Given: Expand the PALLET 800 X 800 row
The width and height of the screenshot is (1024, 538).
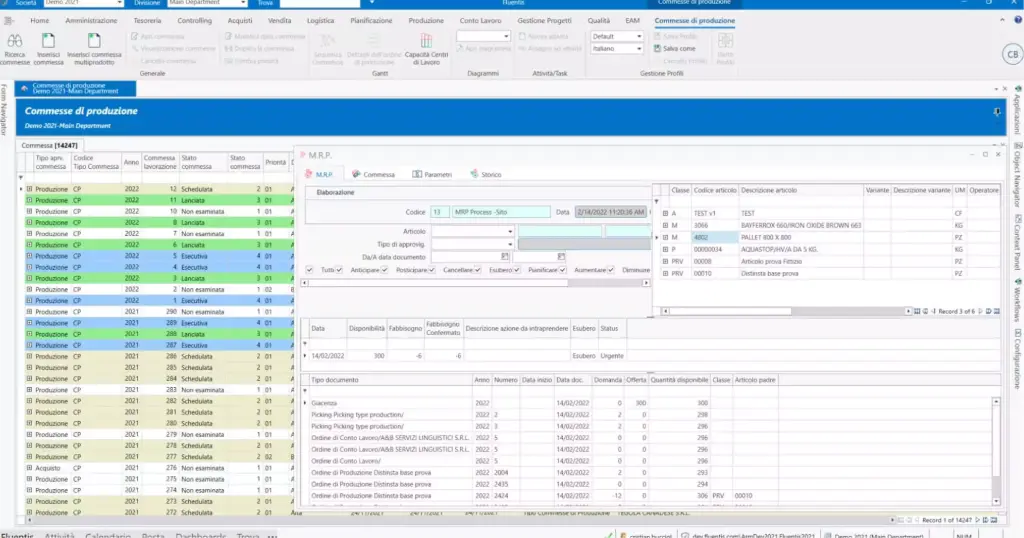Looking at the screenshot, I should (665, 238).
